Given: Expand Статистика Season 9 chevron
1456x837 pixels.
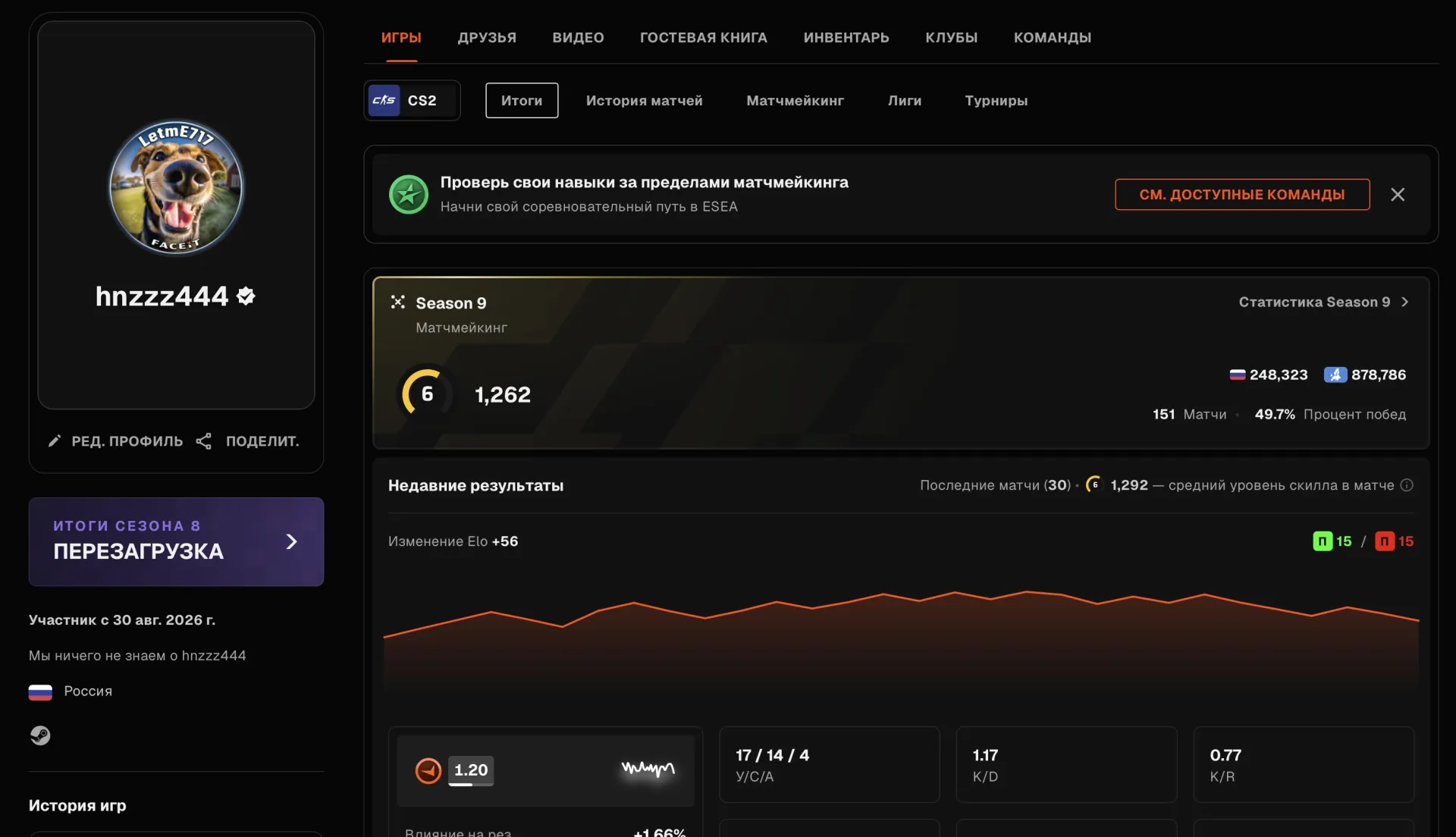Looking at the screenshot, I should click(x=1405, y=302).
